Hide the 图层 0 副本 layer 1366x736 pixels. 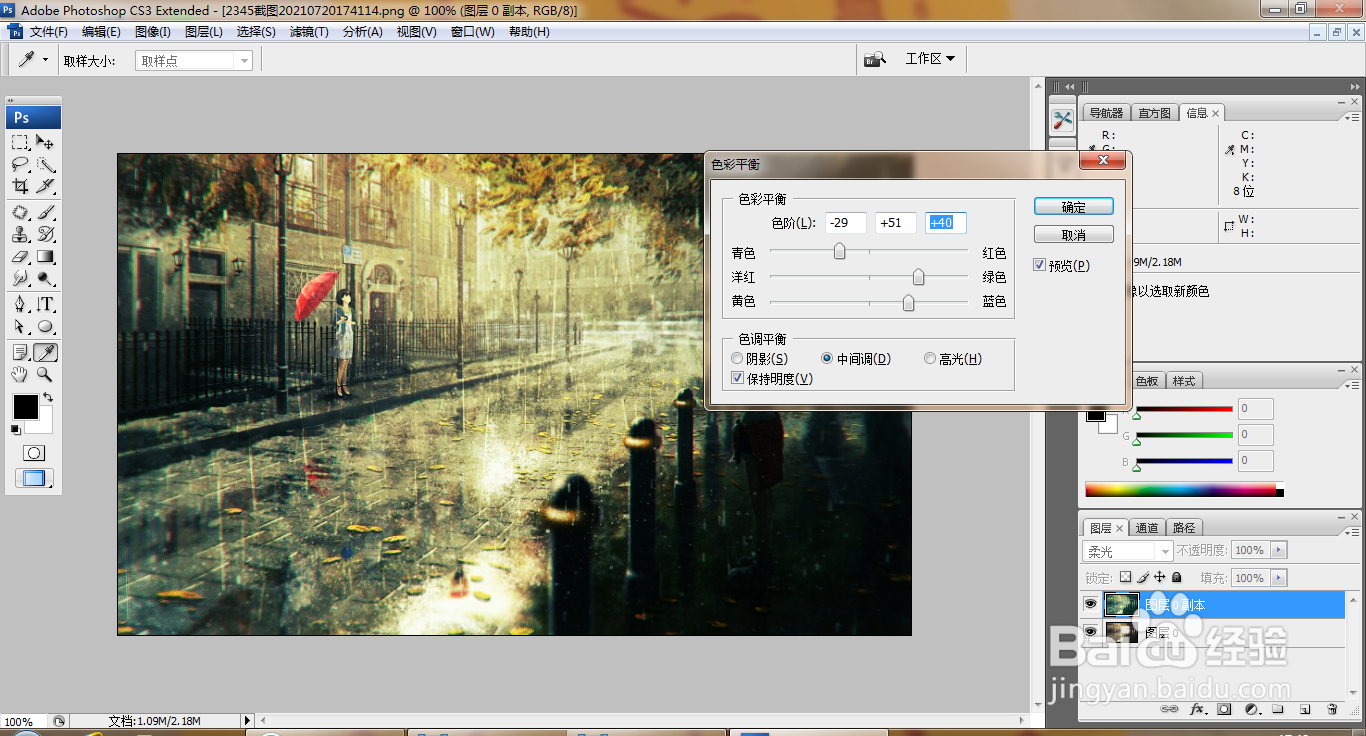(1090, 604)
